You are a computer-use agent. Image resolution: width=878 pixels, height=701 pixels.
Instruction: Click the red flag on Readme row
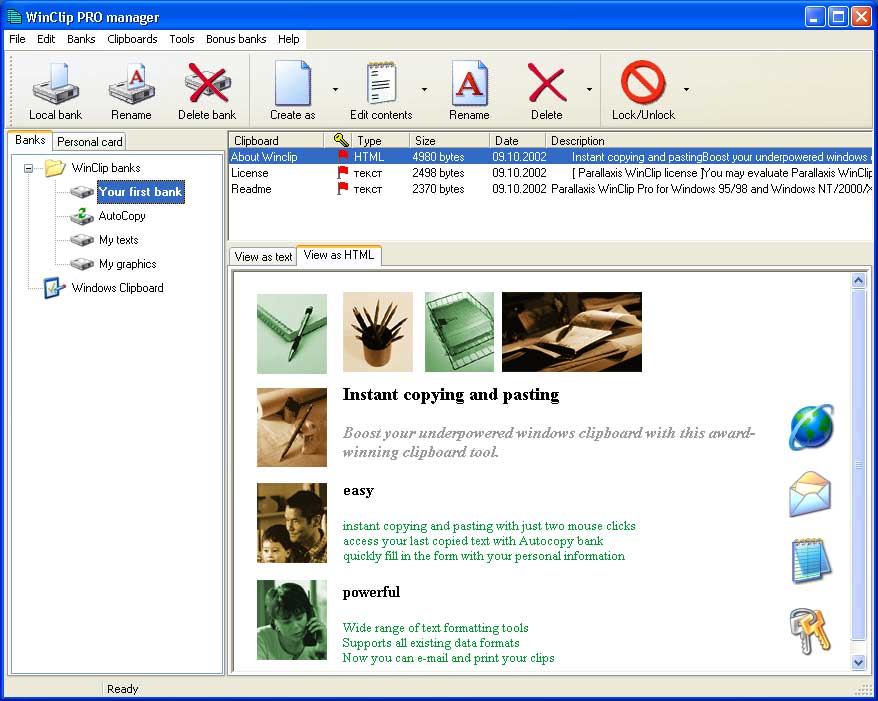(343, 189)
